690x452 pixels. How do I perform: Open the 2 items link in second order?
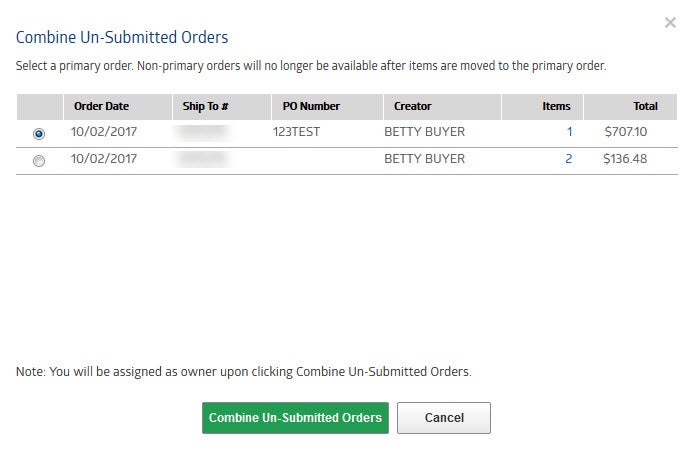click(x=569, y=159)
